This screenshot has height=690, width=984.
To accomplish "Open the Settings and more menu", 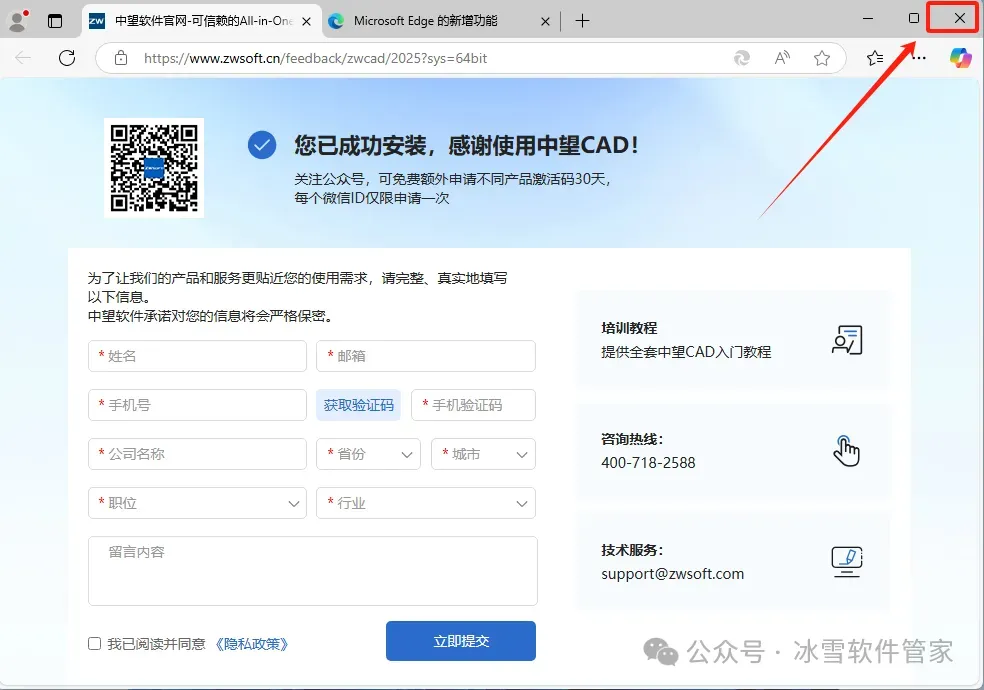I will coord(919,58).
